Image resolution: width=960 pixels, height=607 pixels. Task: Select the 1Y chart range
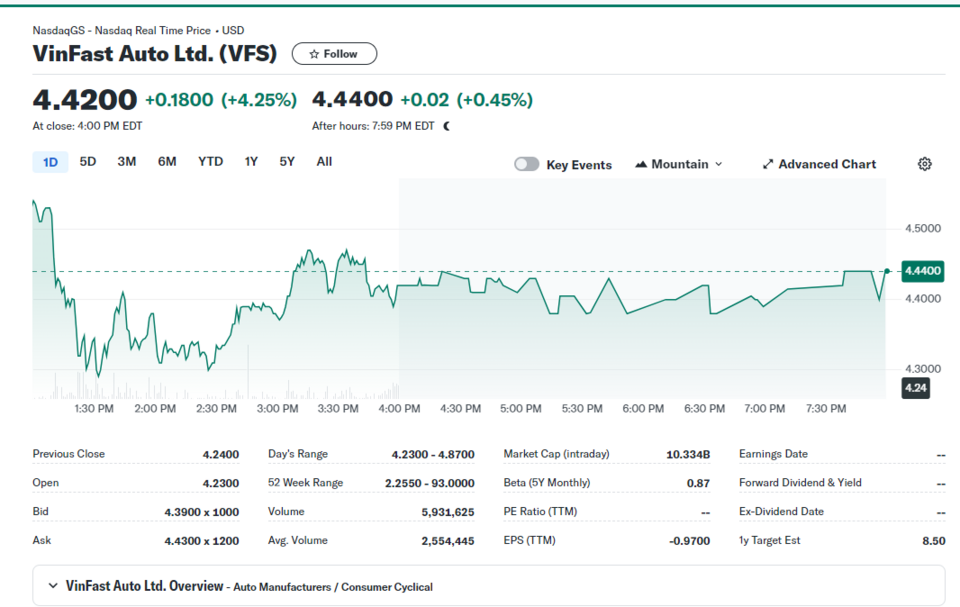(x=251, y=162)
